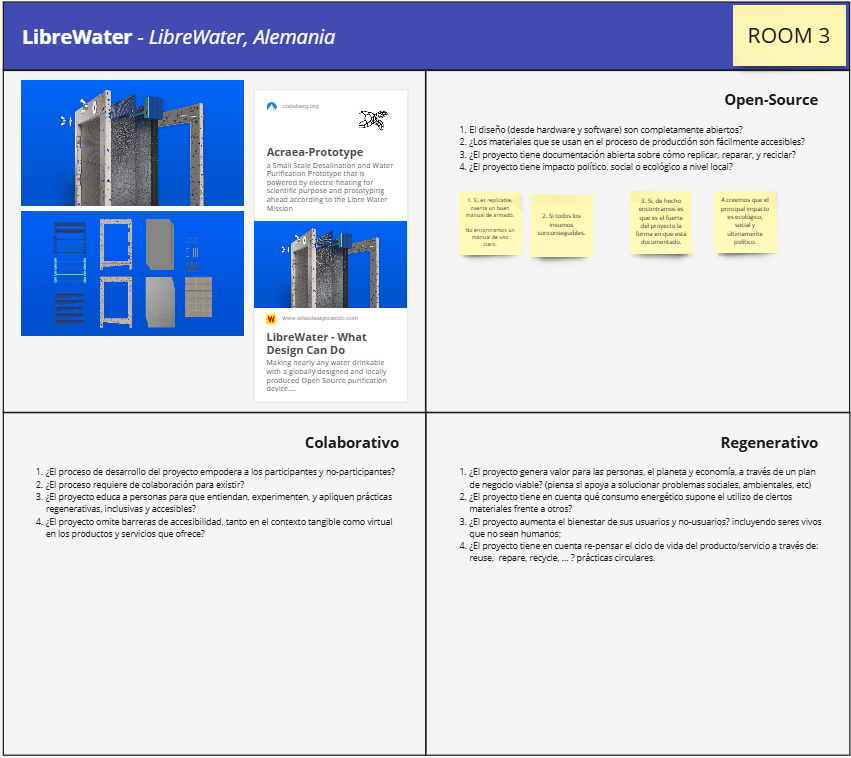Click the sketch avatar image on the Acraea-Prototype card
The height and width of the screenshot is (758, 851).
373,119
